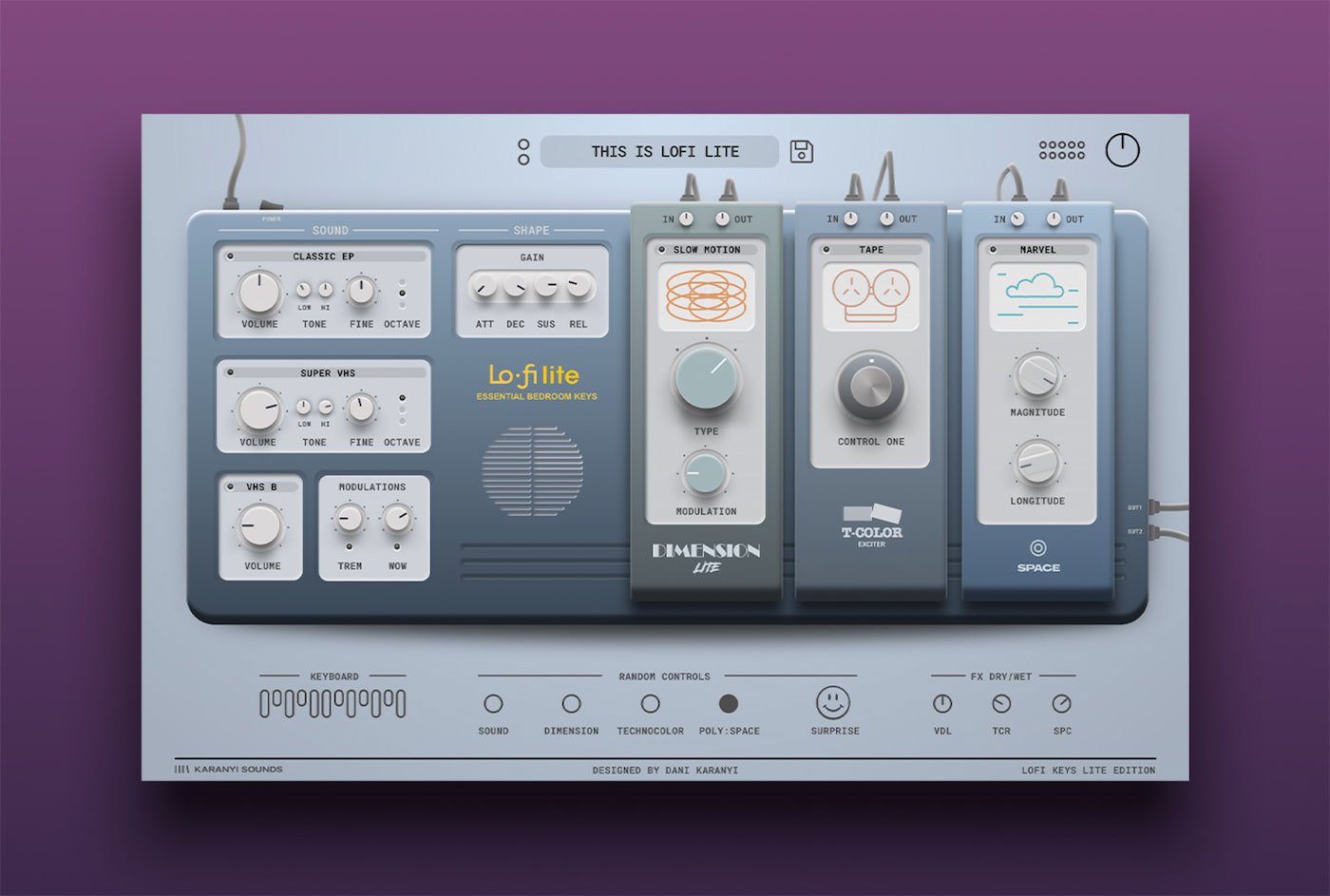Select the filled Poly:Space random control radio
The height and width of the screenshot is (896, 1330).
point(729,704)
